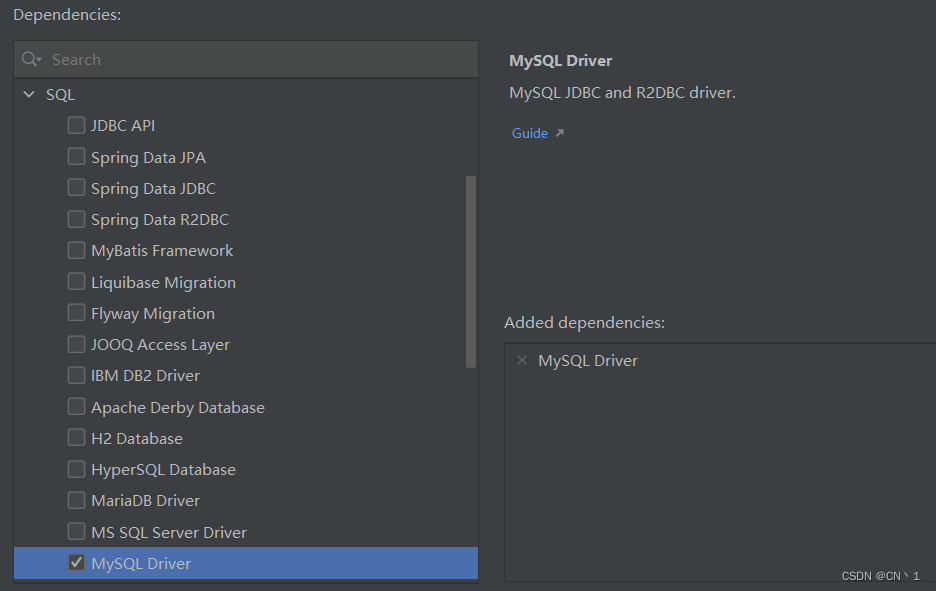This screenshot has height=591, width=936.
Task: Check IBM DB2 Driver box
Action: coord(76,375)
